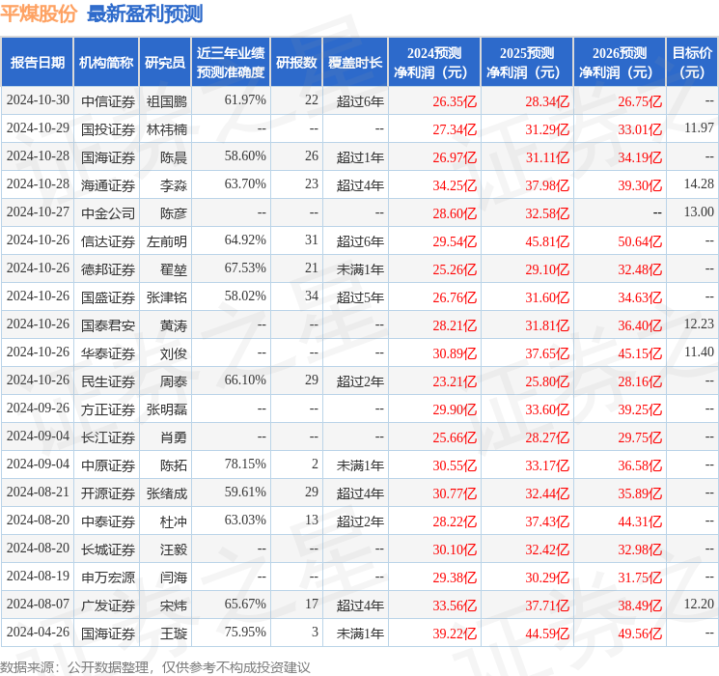
Task: Click 2025 profit value 45.81亿
Action: [x=547, y=241]
